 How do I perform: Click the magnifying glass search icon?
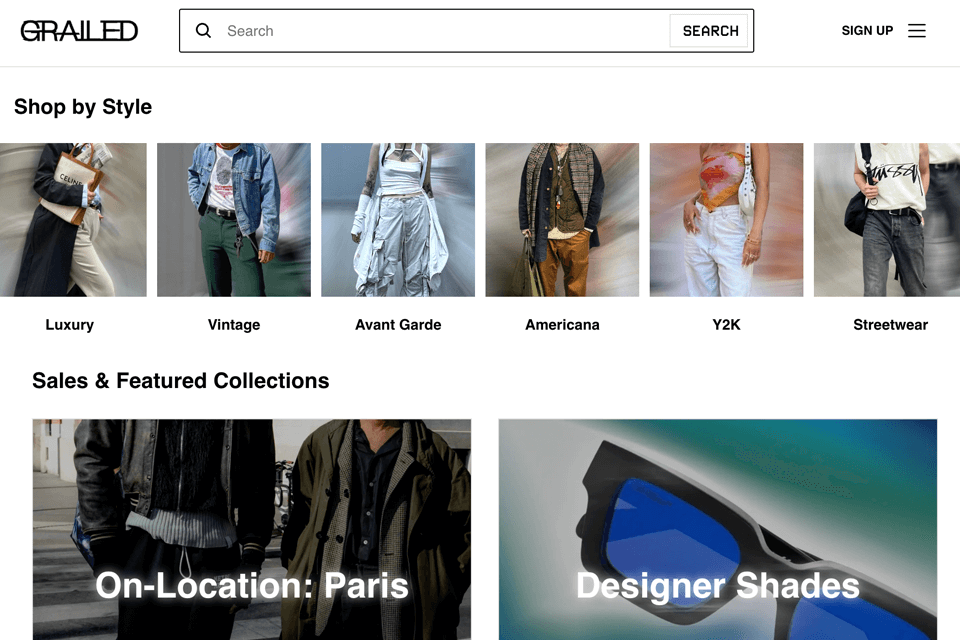point(203,31)
